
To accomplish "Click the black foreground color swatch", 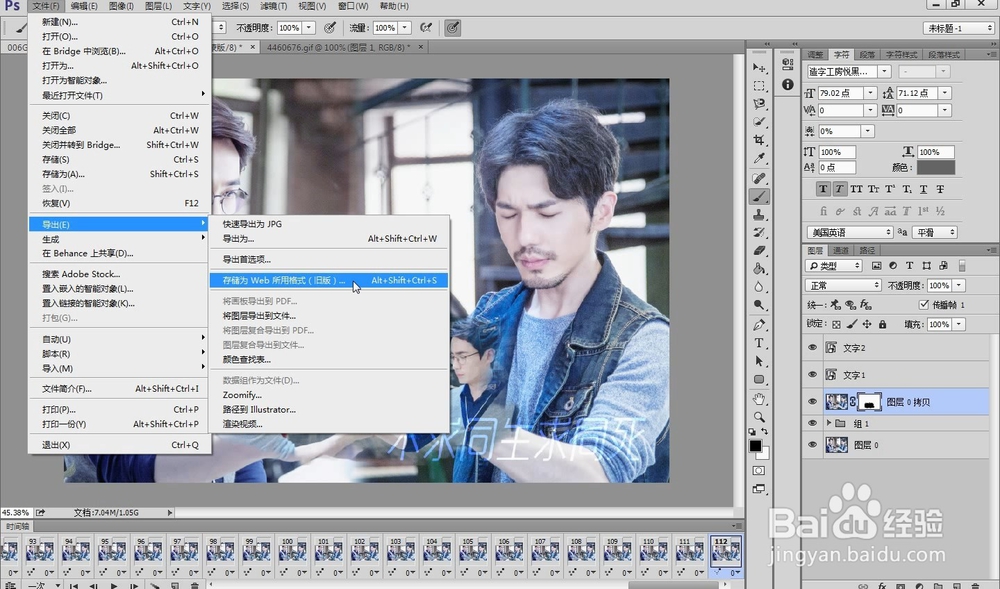I will coord(756,446).
